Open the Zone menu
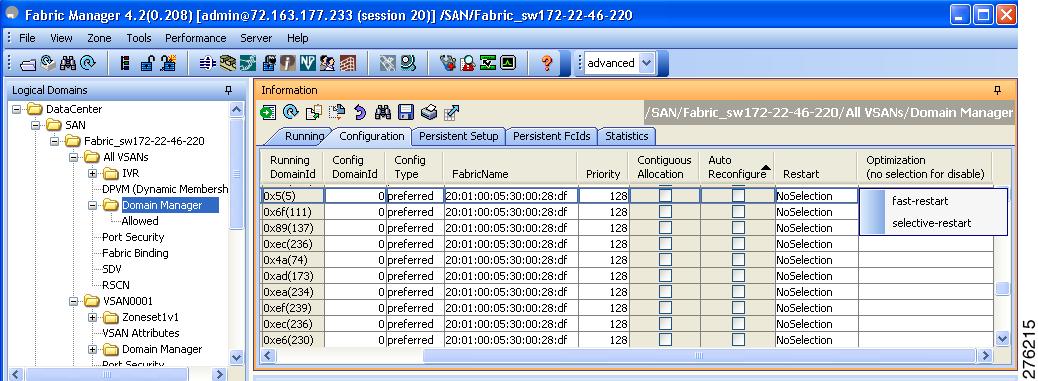This screenshot has width=1038, height=381. [99, 38]
